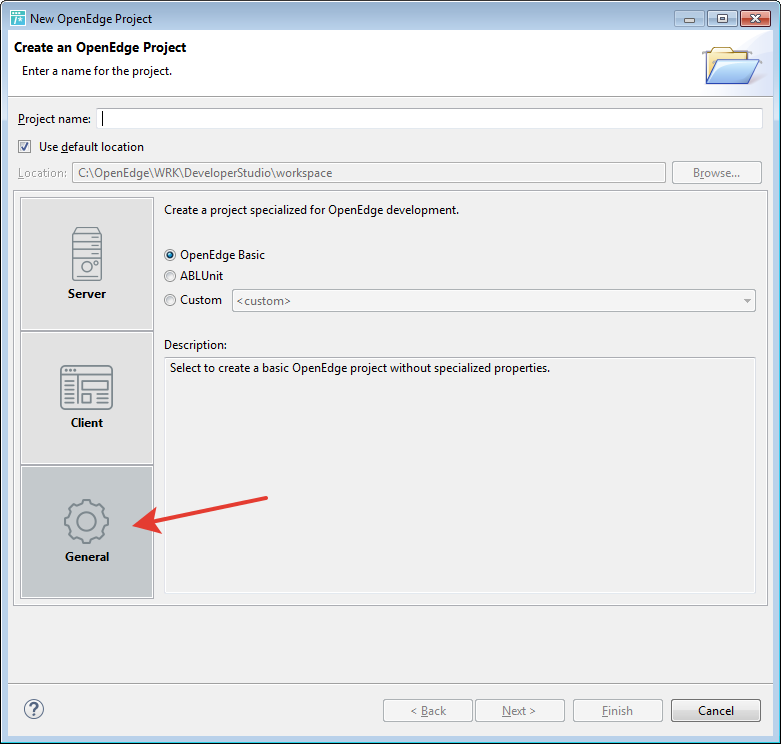
Task: Click the New OpenEdge Project window icon
Action: click(x=18, y=18)
